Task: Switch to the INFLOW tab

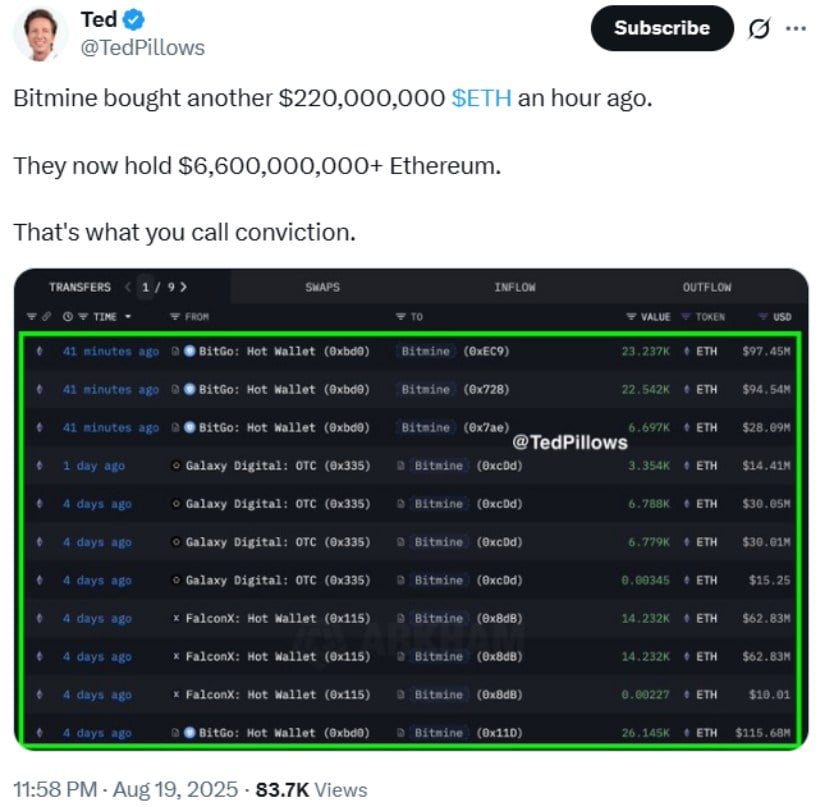Action: (x=515, y=287)
